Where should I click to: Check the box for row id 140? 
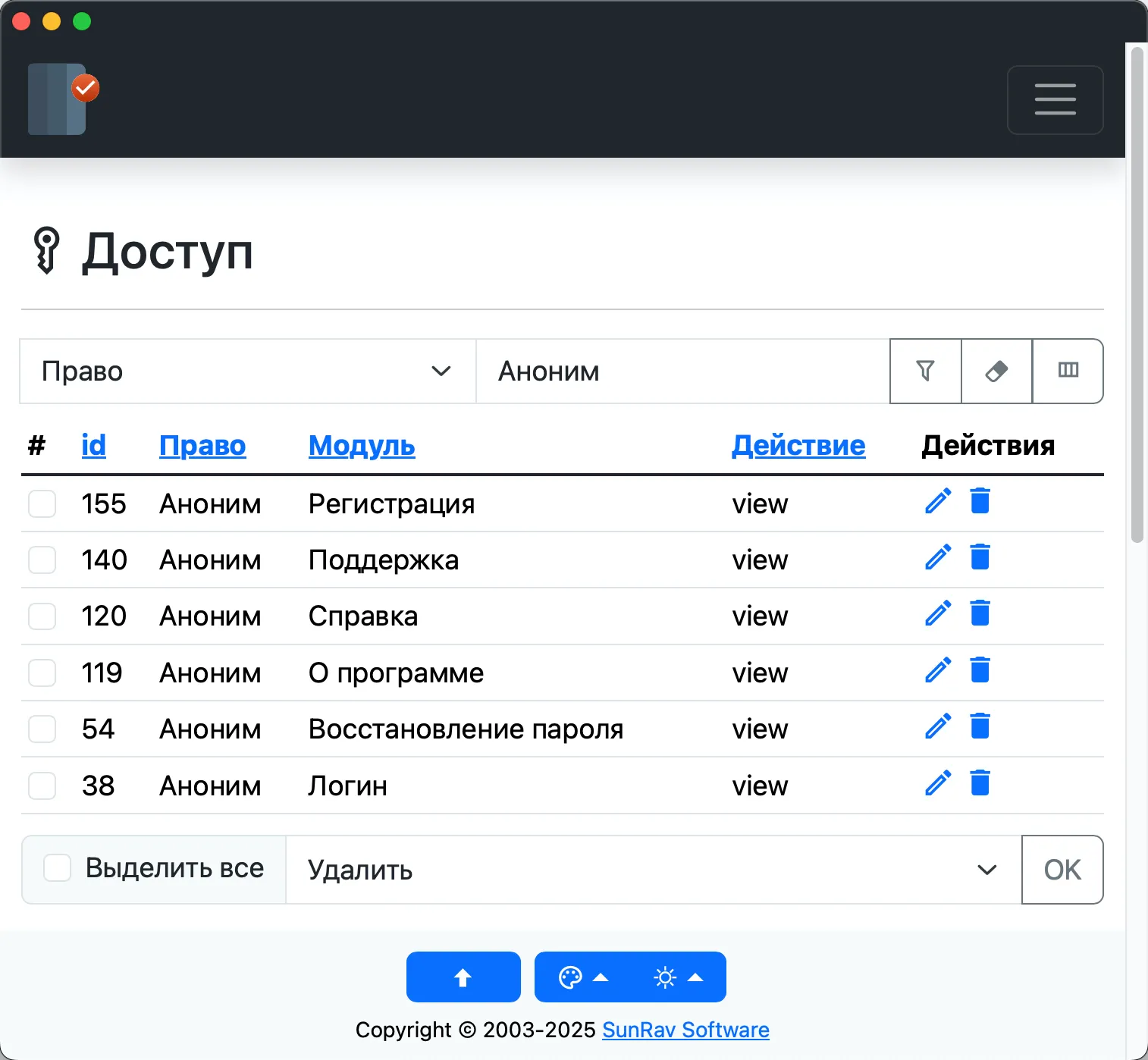[x=42, y=560]
